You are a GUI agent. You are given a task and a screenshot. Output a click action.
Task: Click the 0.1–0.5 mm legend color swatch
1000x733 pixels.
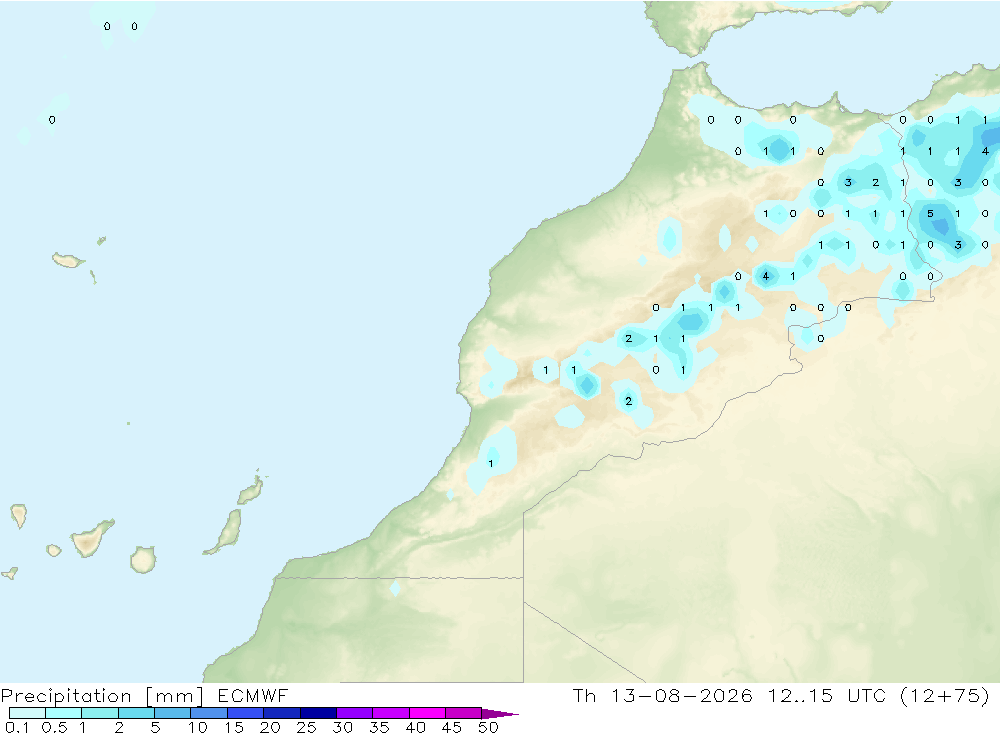click(x=27, y=713)
